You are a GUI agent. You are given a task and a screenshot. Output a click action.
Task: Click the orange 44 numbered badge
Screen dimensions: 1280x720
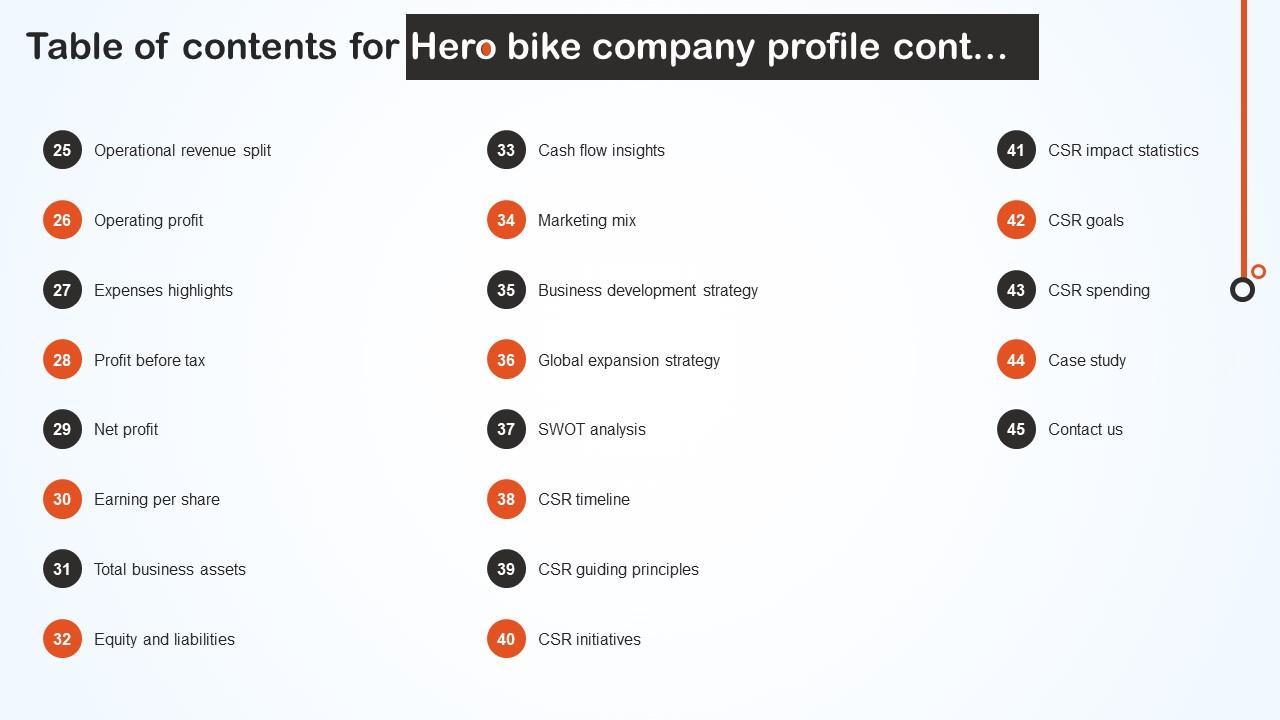tap(1016, 360)
